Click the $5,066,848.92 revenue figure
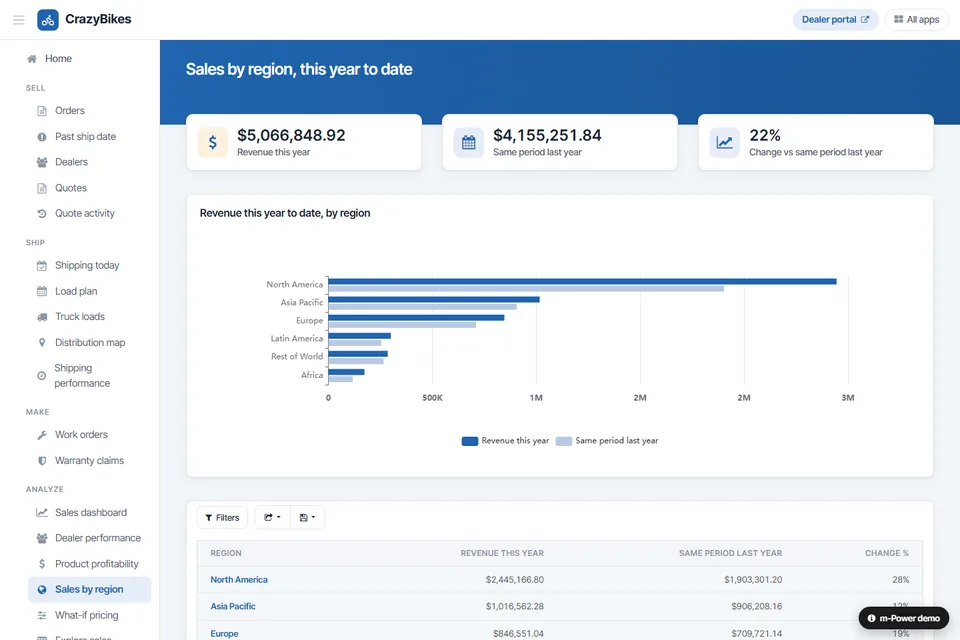This screenshot has width=960, height=640. (x=291, y=135)
